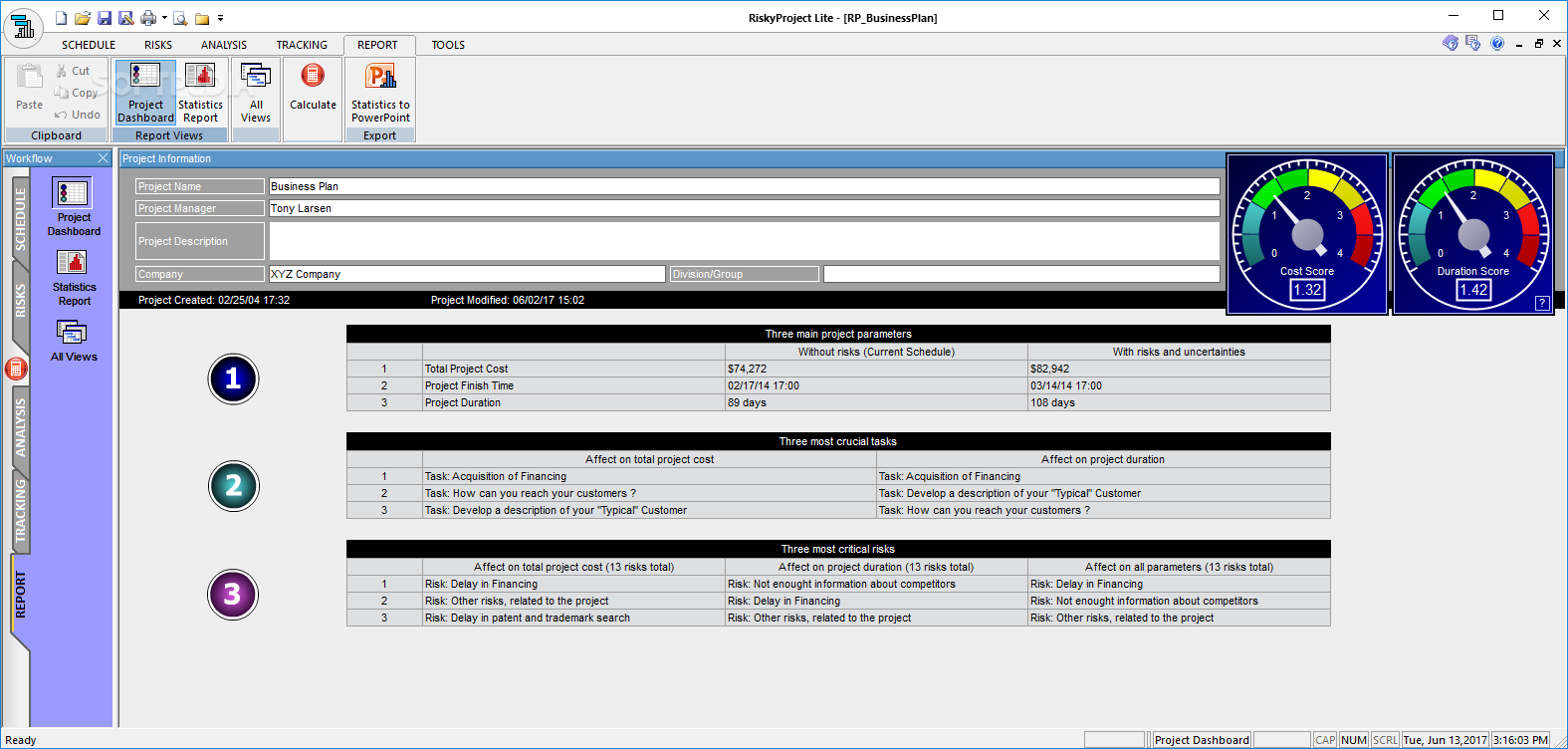1568x749 pixels.
Task: Save the project with the floppy icon
Action: point(105,18)
